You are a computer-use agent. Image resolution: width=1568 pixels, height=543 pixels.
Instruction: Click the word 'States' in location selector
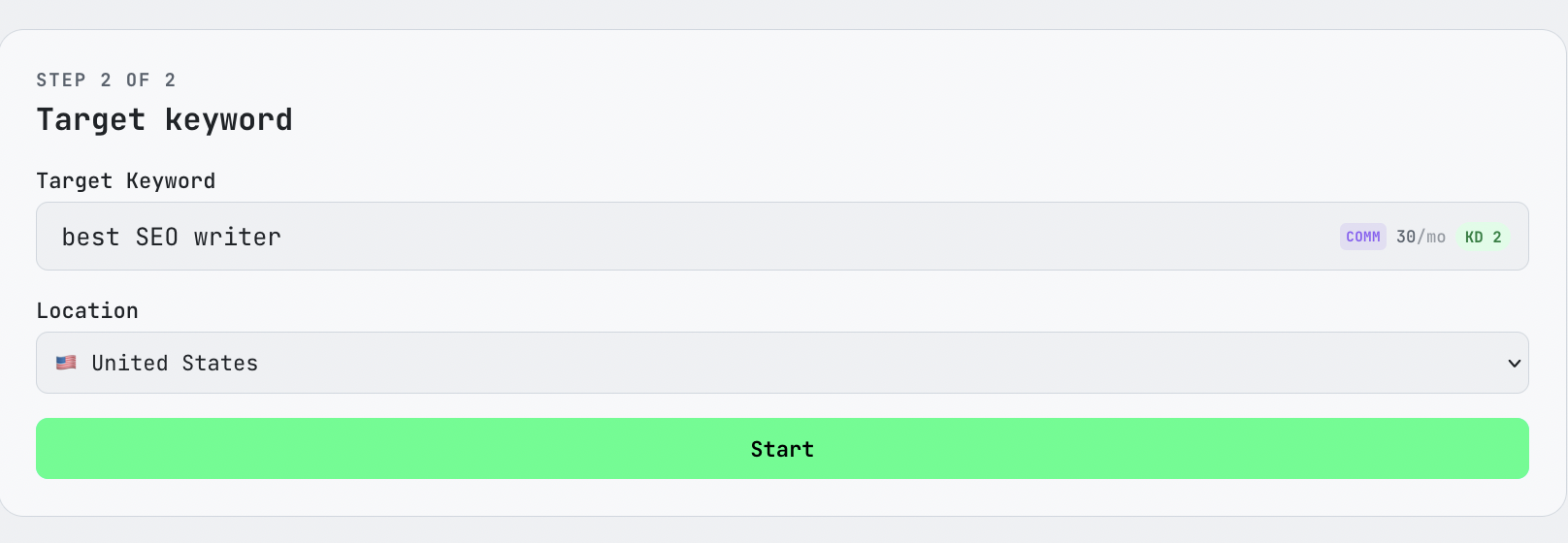(220, 363)
